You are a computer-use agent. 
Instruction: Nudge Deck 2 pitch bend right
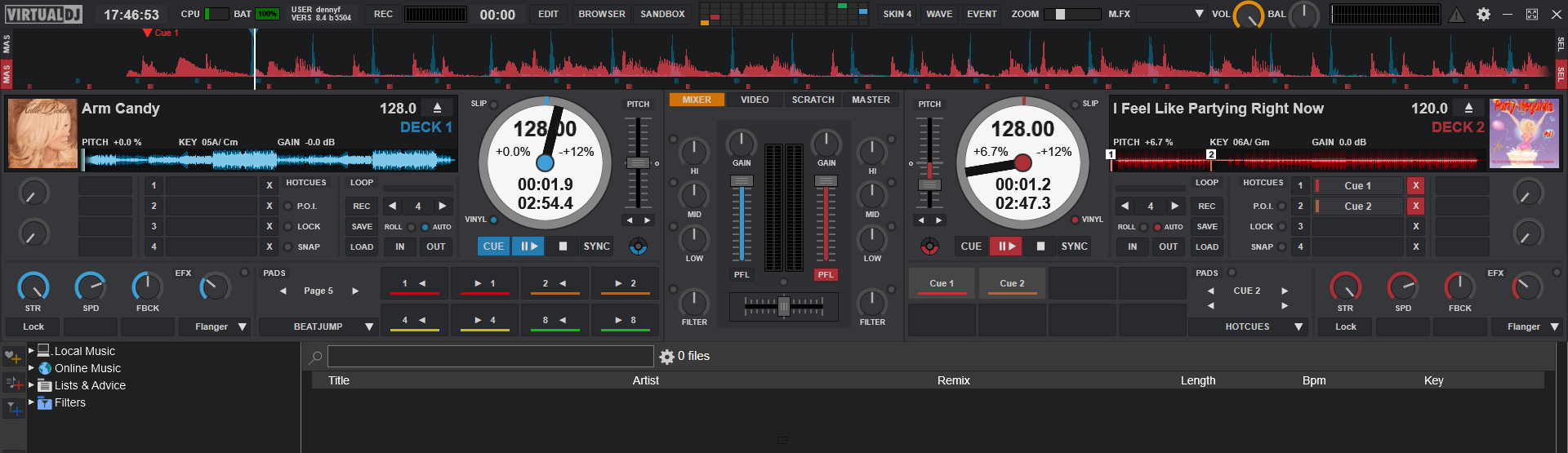[x=939, y=220]
